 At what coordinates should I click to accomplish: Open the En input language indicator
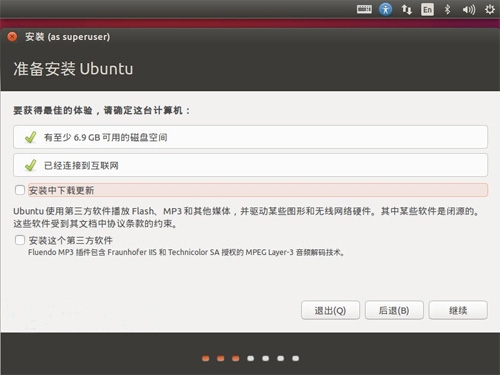[x=427, y=9]
